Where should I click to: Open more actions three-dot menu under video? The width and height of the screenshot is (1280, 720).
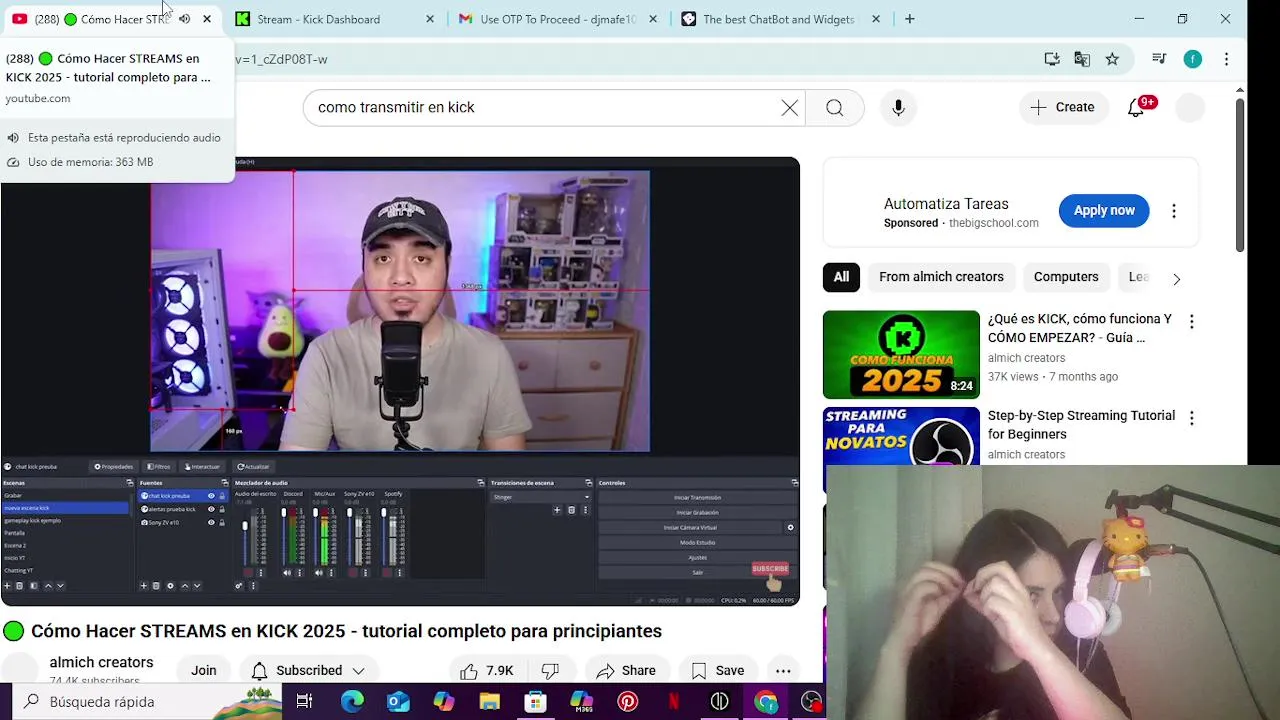783,671
